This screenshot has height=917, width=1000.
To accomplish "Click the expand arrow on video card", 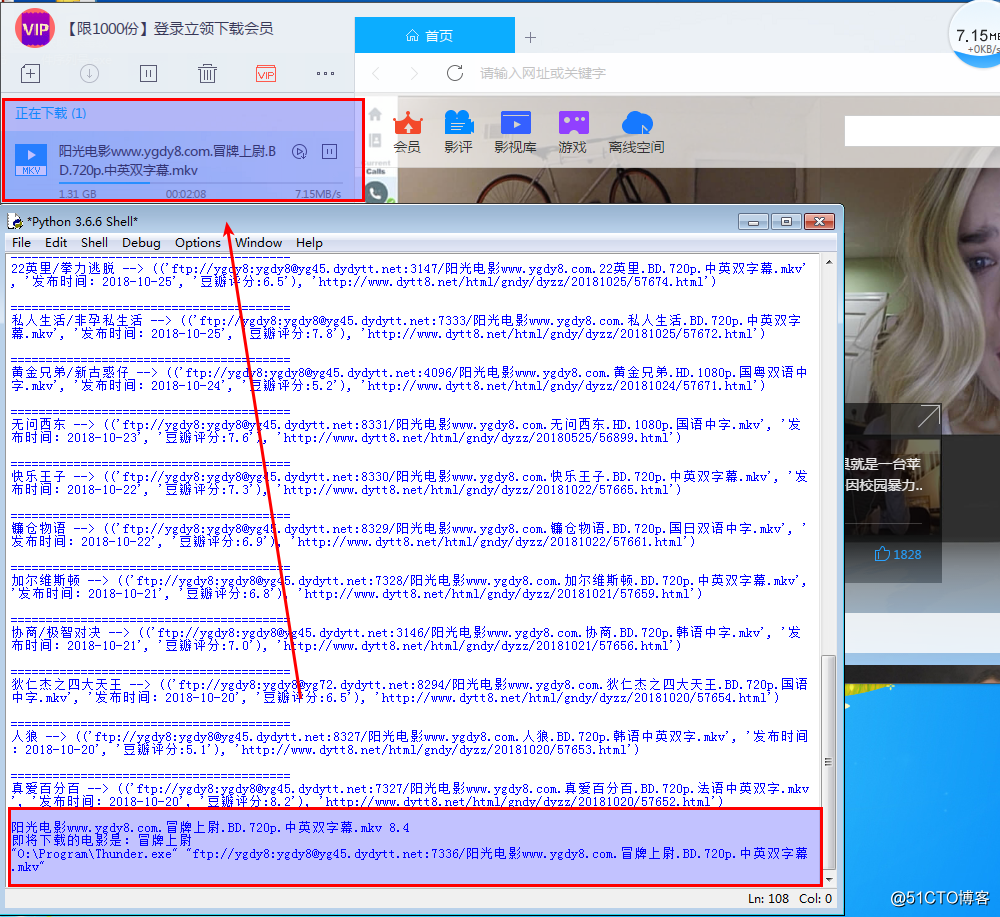I will (x=929, y=416).
